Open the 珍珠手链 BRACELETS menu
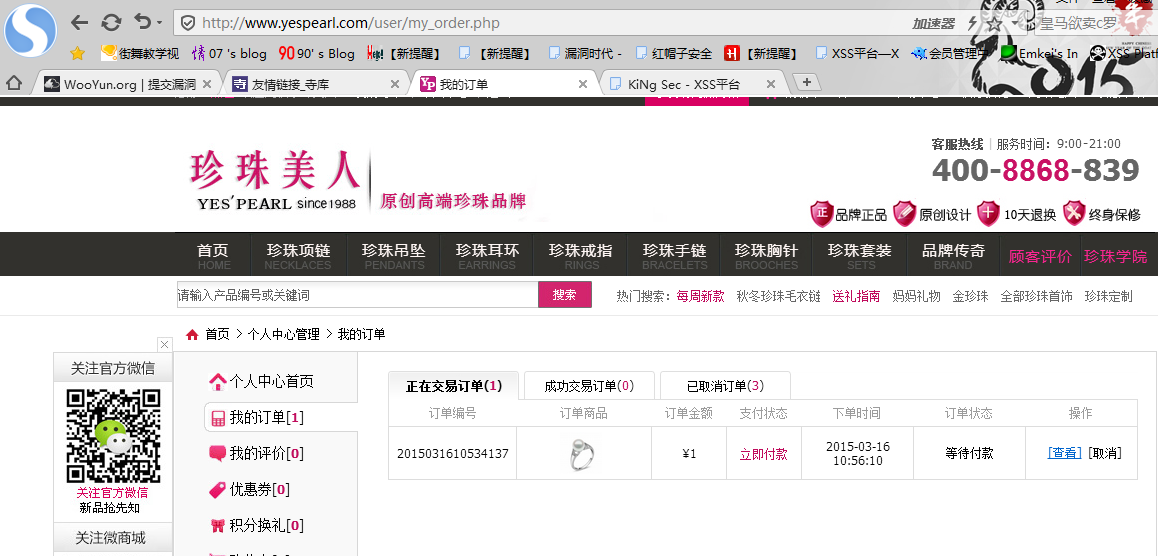This screenshot has width=1158, height=556. (674, 256)
